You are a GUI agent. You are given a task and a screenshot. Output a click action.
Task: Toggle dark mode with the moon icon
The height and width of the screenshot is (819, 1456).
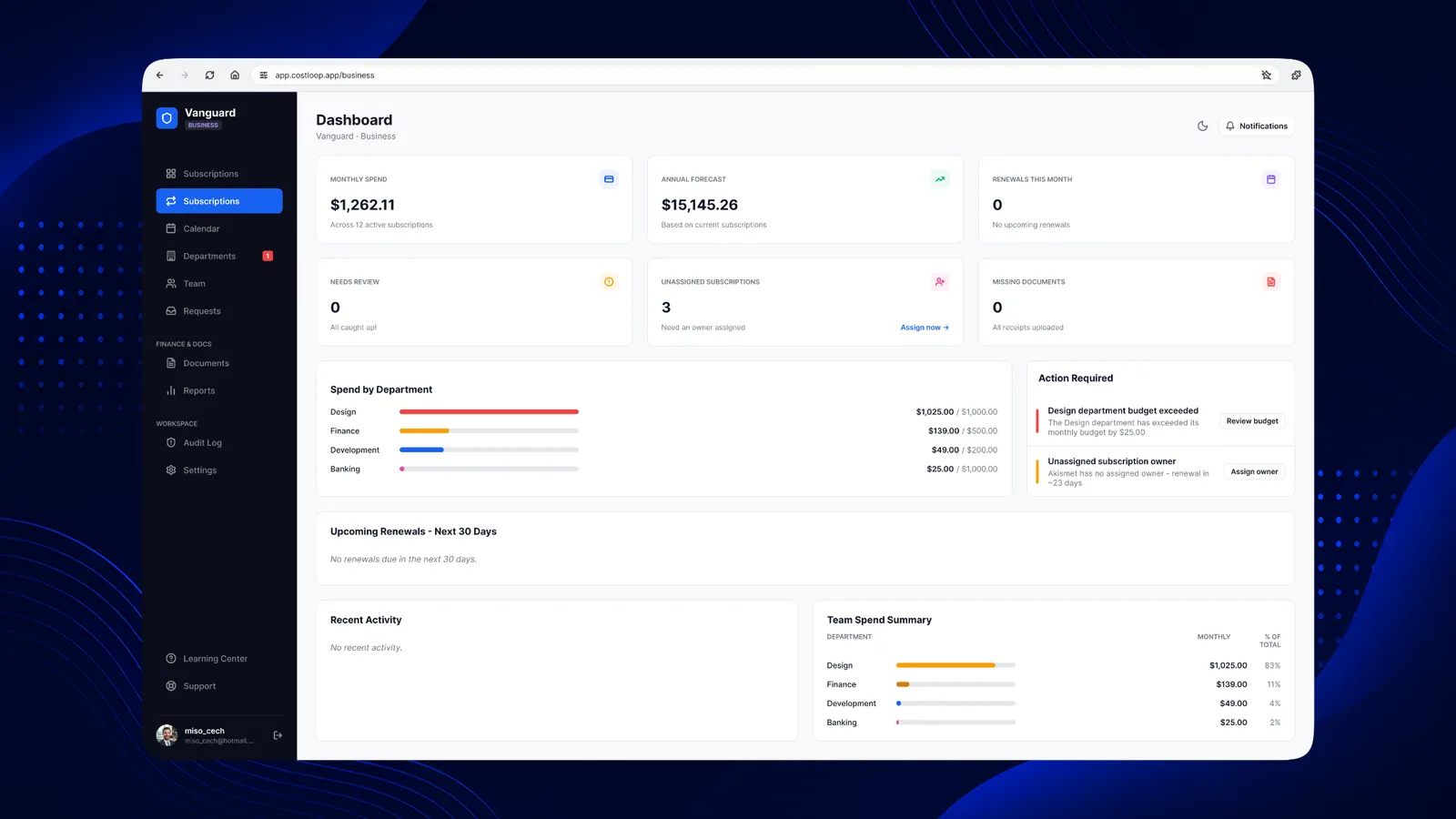pyautogui.click(x=1202, y=126)
